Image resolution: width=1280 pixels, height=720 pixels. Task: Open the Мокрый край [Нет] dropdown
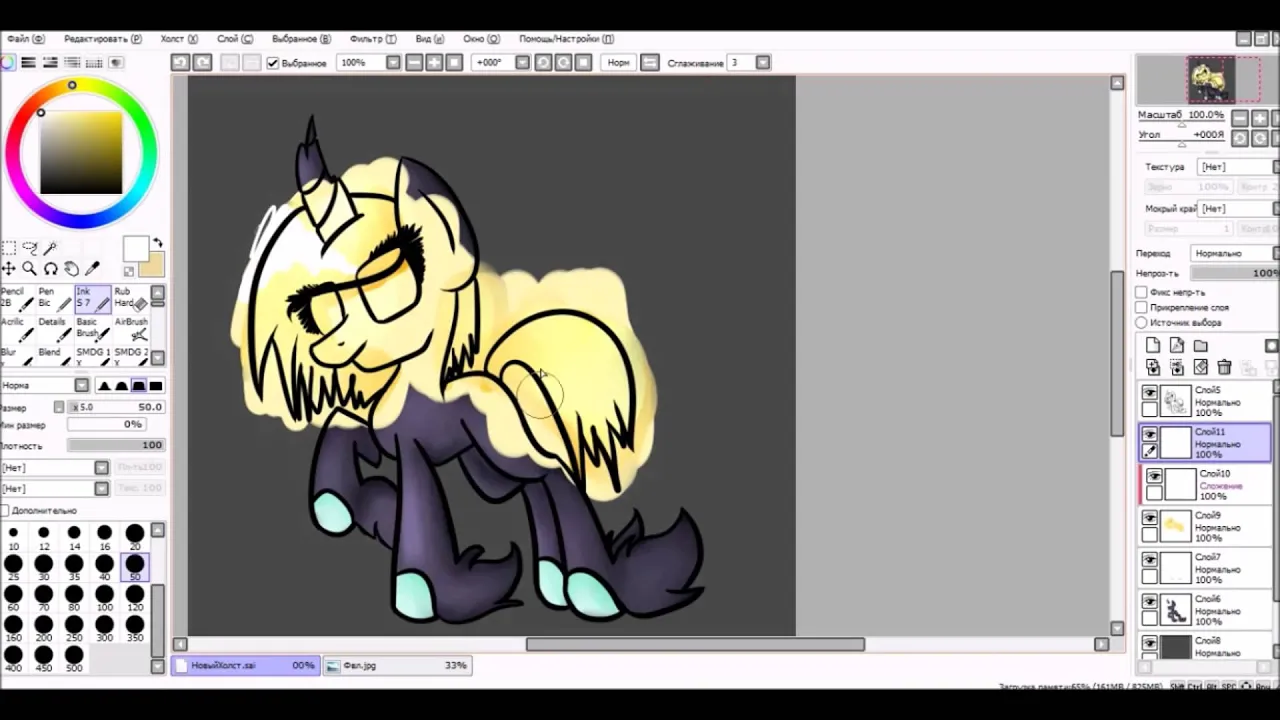pos(1238,208)
